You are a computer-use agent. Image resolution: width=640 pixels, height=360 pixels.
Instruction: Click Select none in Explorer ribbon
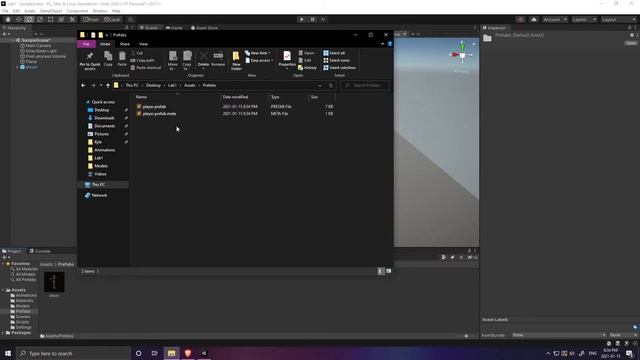pyautogui.click(x=336, y=60)
